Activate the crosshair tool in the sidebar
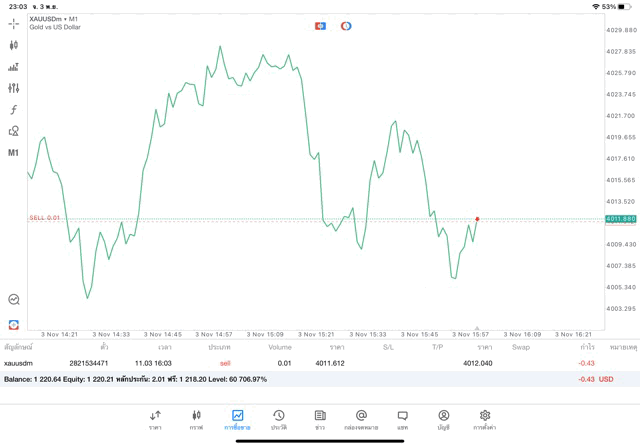This screenshot has width=640, height=447. pyautogui.click(x=14, y=23)
